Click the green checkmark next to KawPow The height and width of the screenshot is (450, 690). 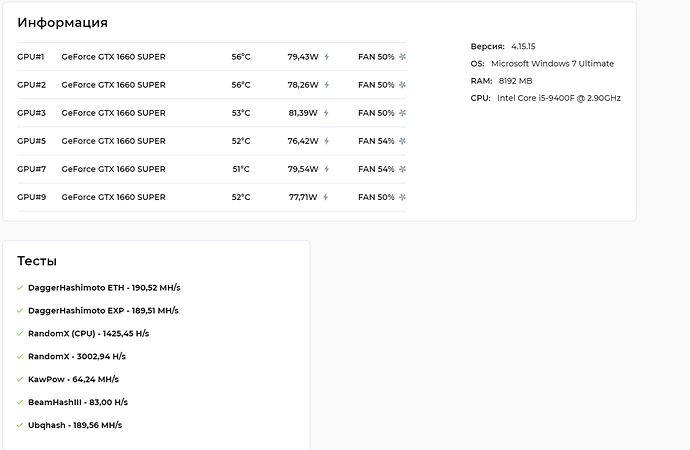pos(20,379)
